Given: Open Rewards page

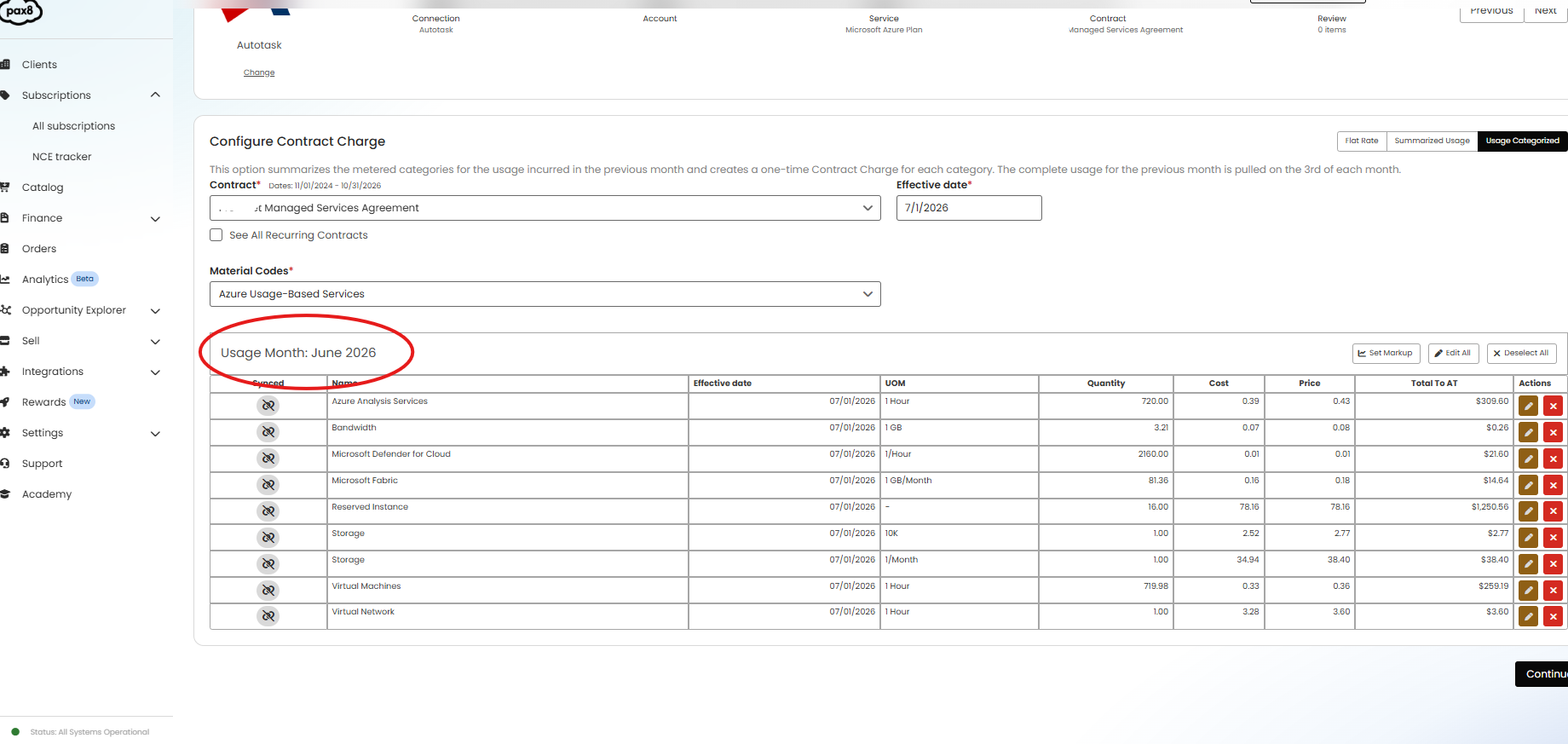Looking at the screenshot, I should pos(43,402).
